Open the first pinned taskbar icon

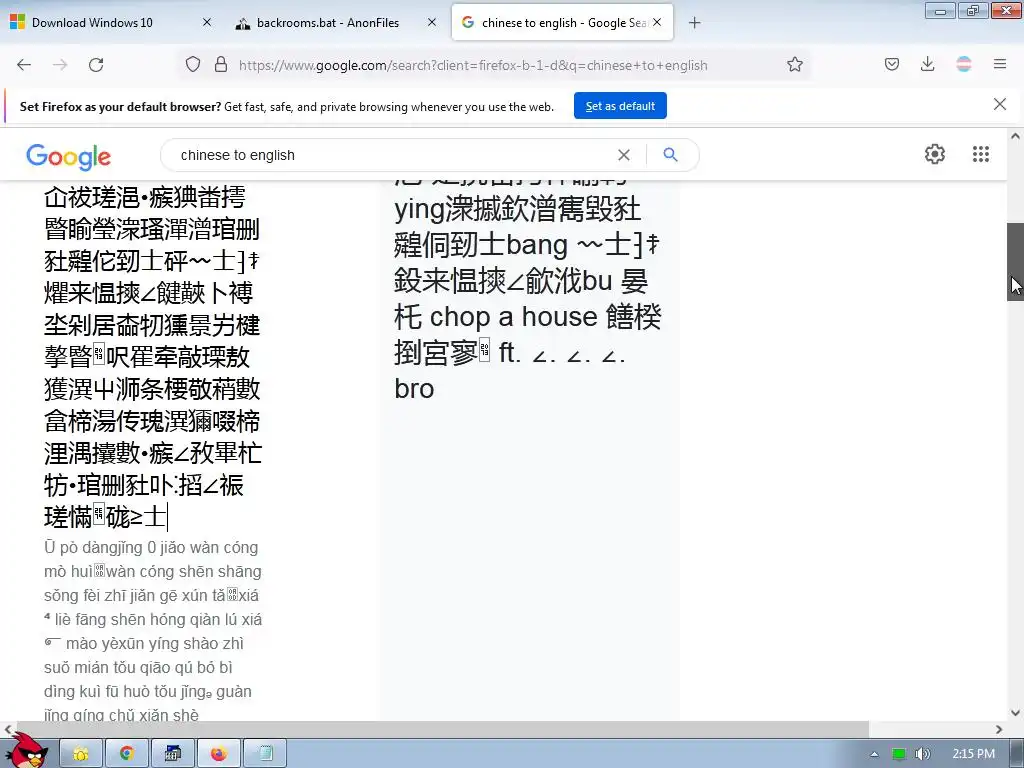pos(81,754)
